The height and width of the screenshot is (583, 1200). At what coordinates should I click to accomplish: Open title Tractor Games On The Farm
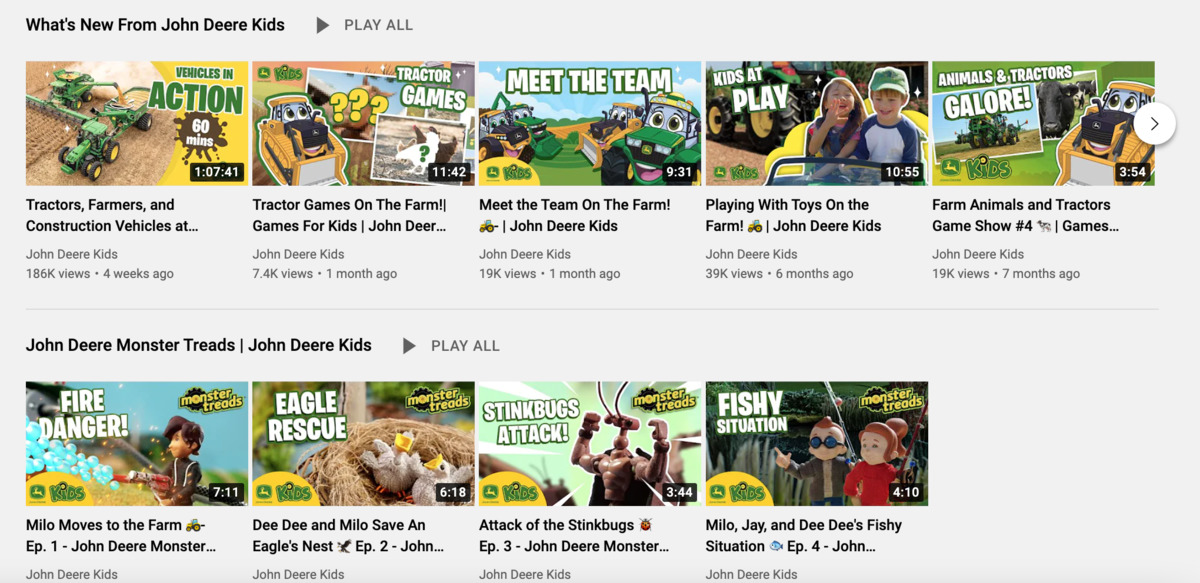pyautogui.click(x=350, y=215)
